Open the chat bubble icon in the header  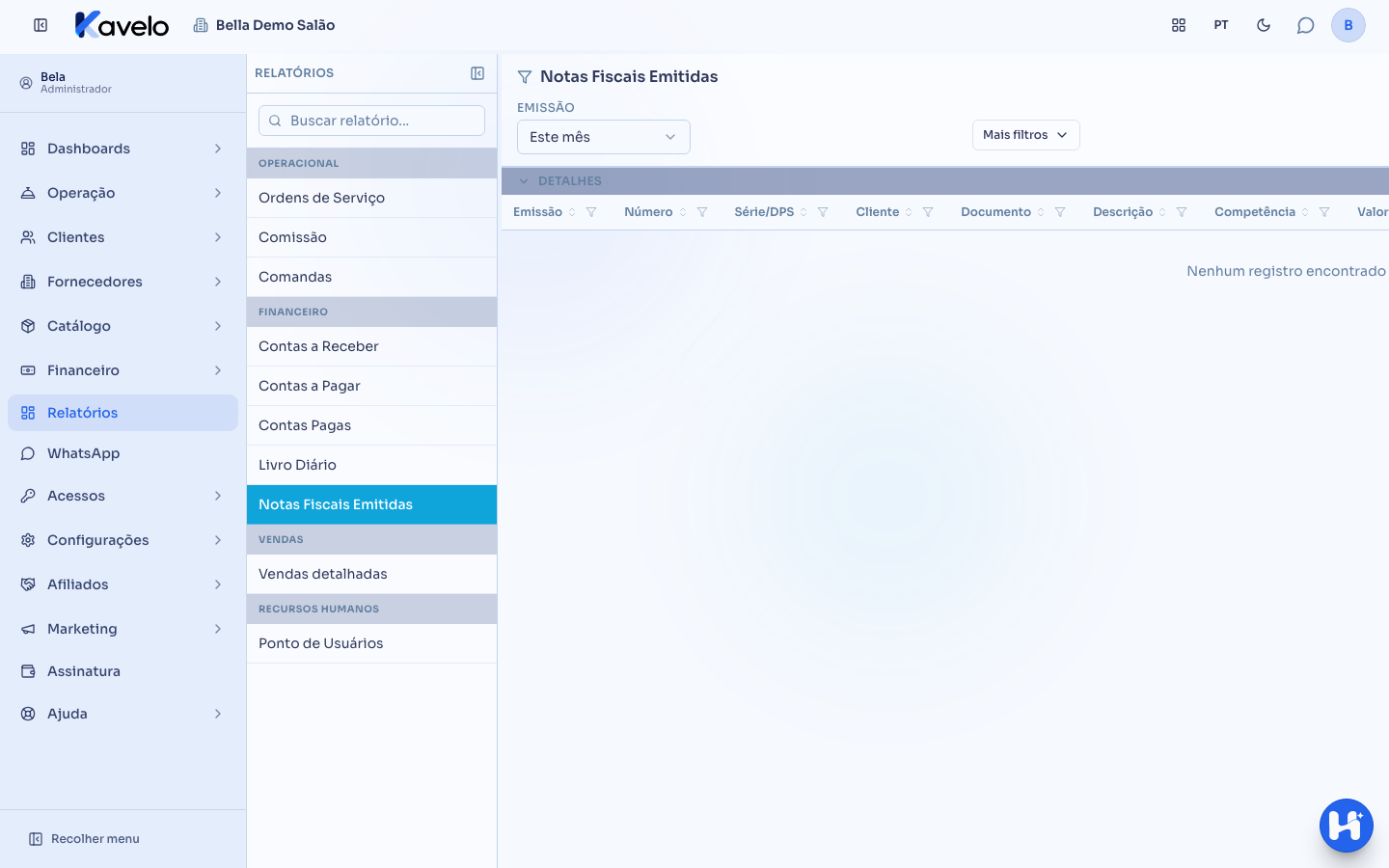tap(1306, 25)
